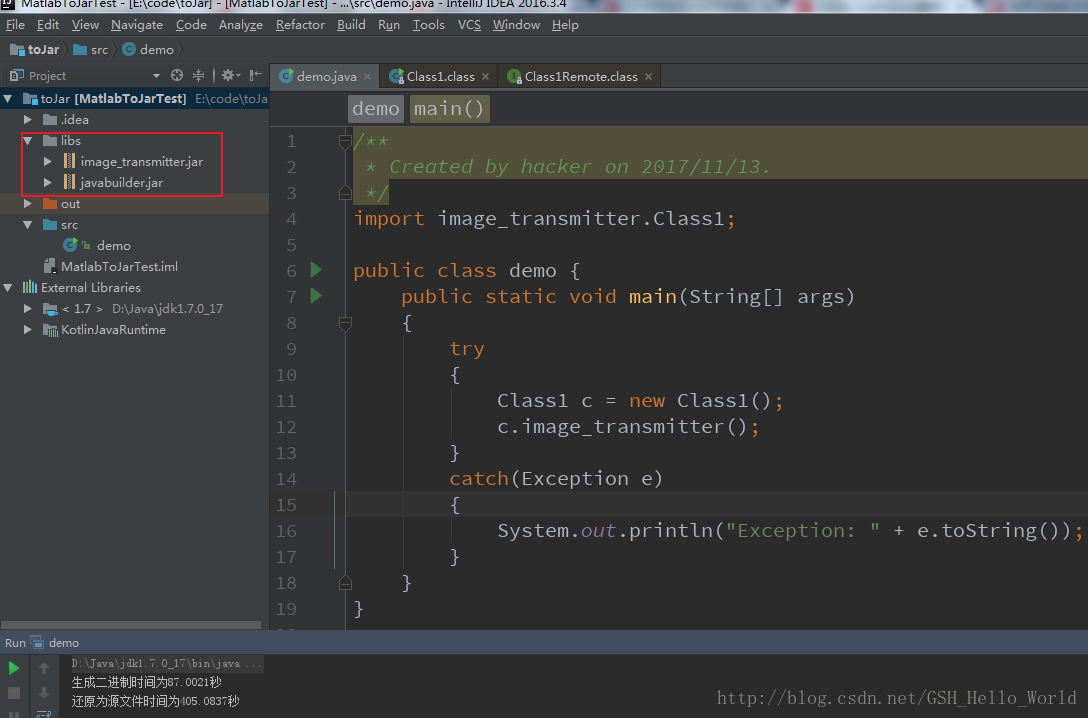Click demo breadcrumb in navigation bar
Image resolution: width=1088 pixels, height=718 pixels.
coord(148,50)
